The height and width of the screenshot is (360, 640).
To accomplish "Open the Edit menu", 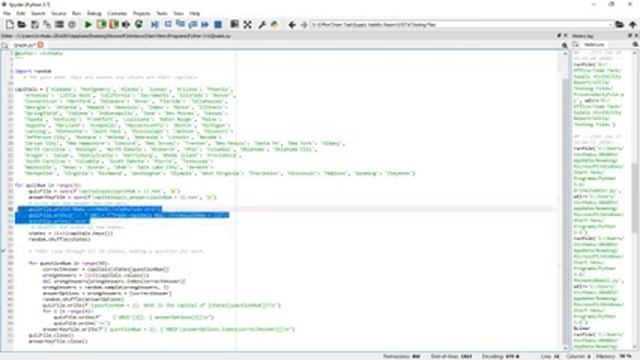I will click(x=20, y=13).
